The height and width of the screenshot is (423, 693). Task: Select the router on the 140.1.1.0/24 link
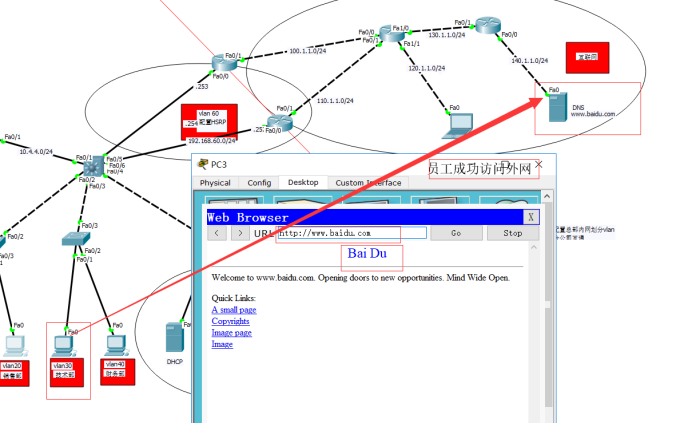click(x=488, y=25)
